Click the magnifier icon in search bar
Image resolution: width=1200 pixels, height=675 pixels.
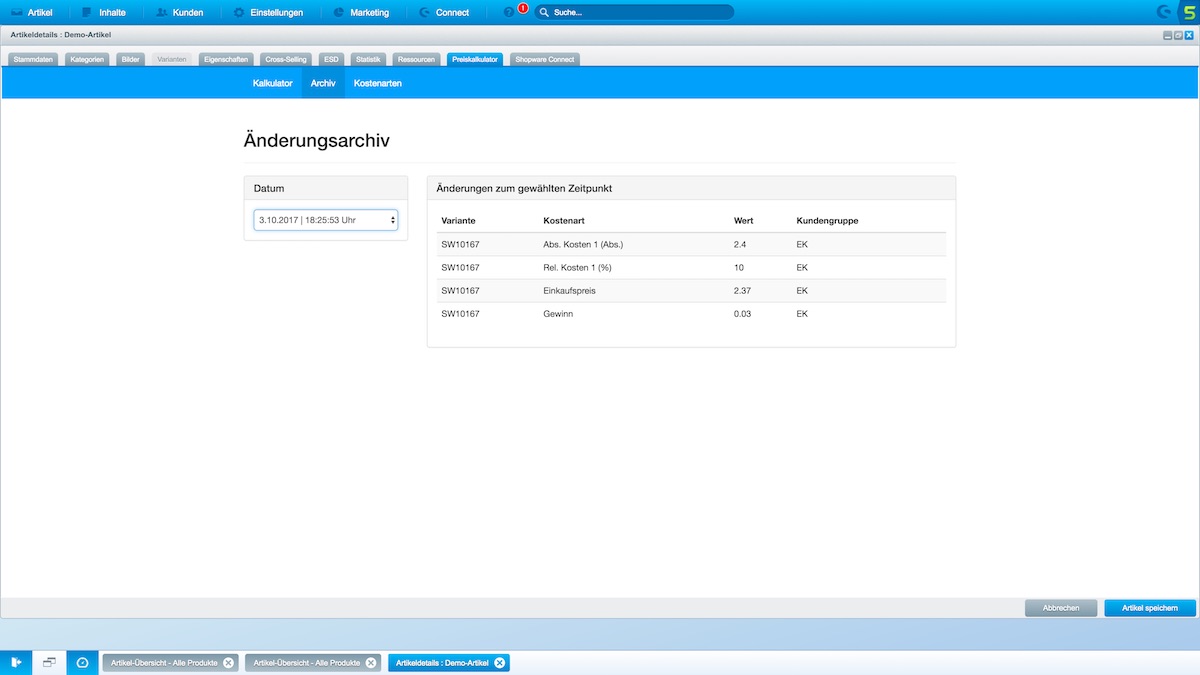click(x=544, y=13)
